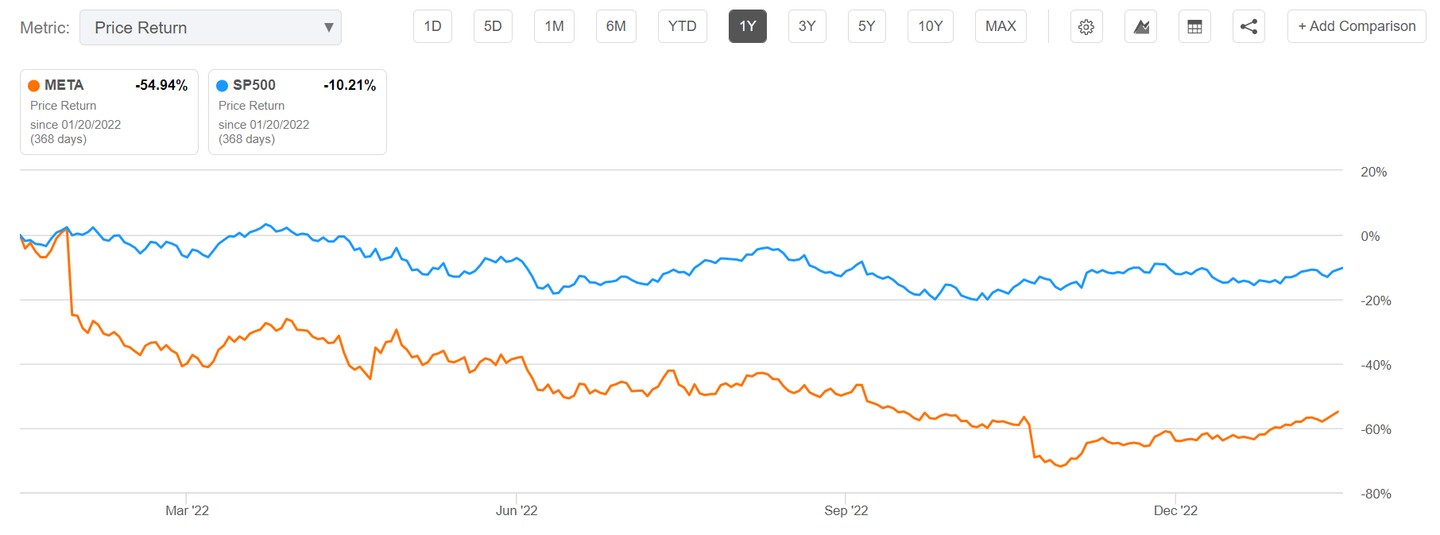
Task: Click the META legend card
Action: (x=109, y=112)
